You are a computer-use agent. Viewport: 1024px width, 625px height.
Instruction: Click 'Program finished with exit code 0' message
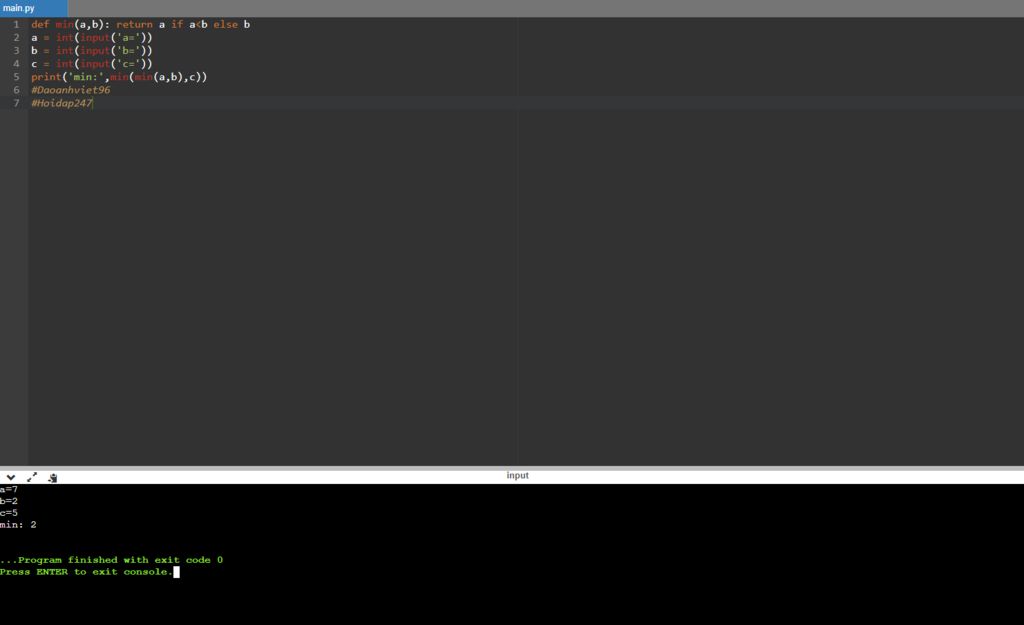point(112,560)
